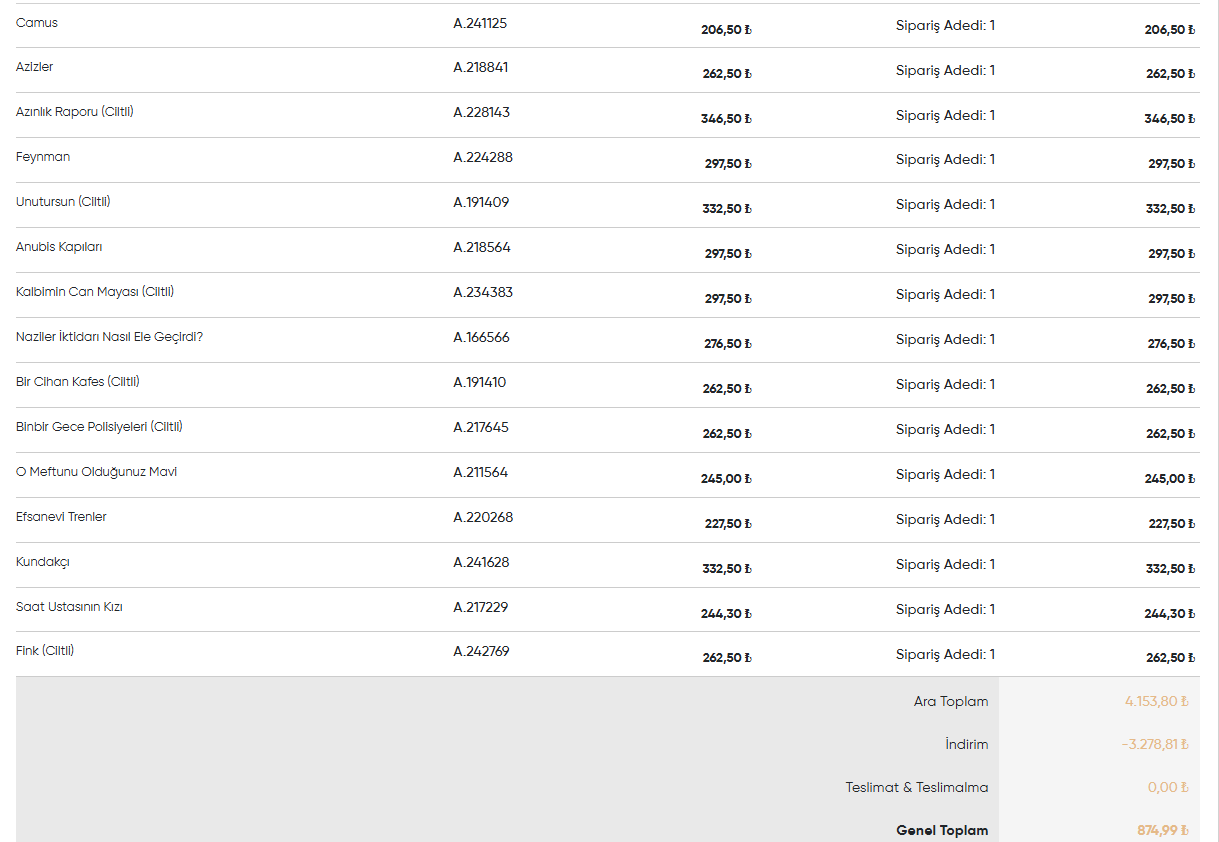Click the Efsanevi Trenler title
This screenshot has height=842, width=1219.
click(x=61, y=517)
